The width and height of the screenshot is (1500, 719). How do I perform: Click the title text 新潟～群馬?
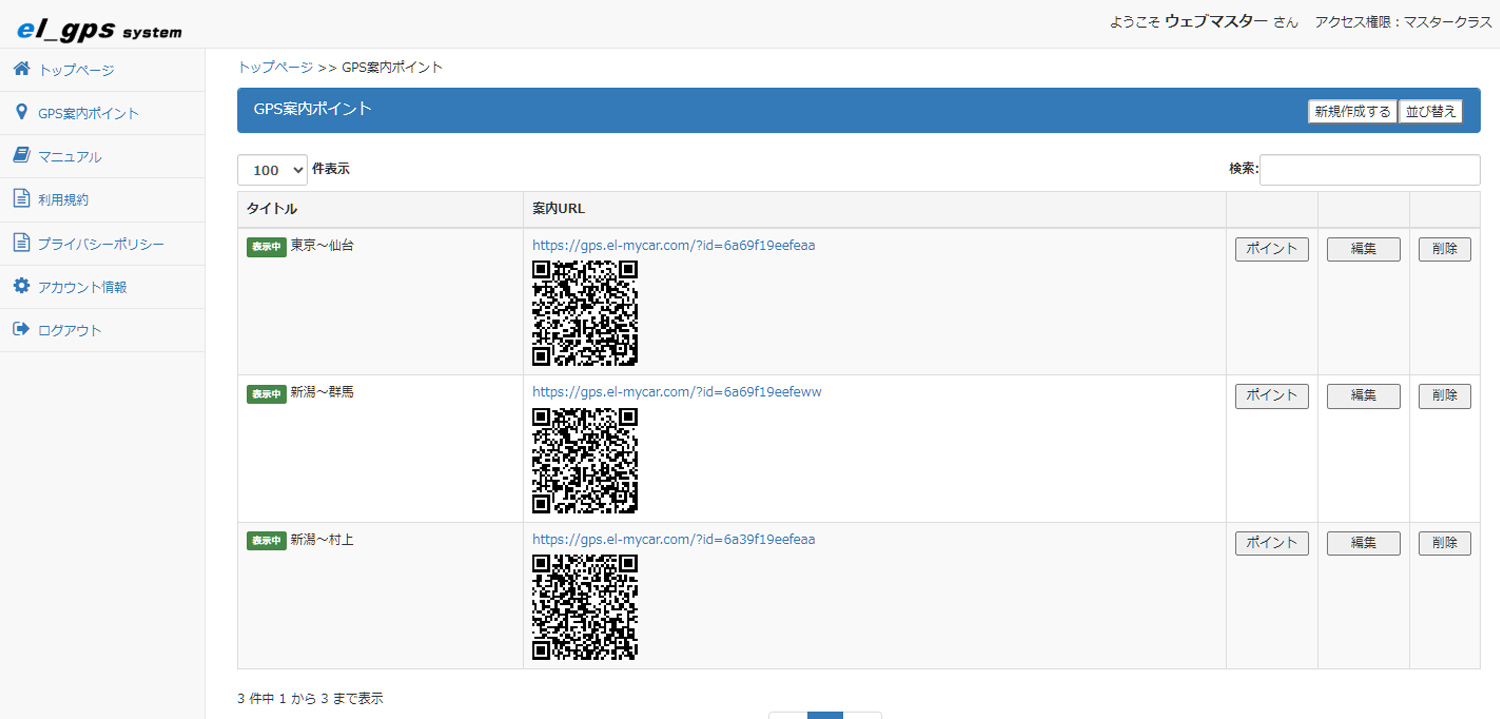coord(322,392)
